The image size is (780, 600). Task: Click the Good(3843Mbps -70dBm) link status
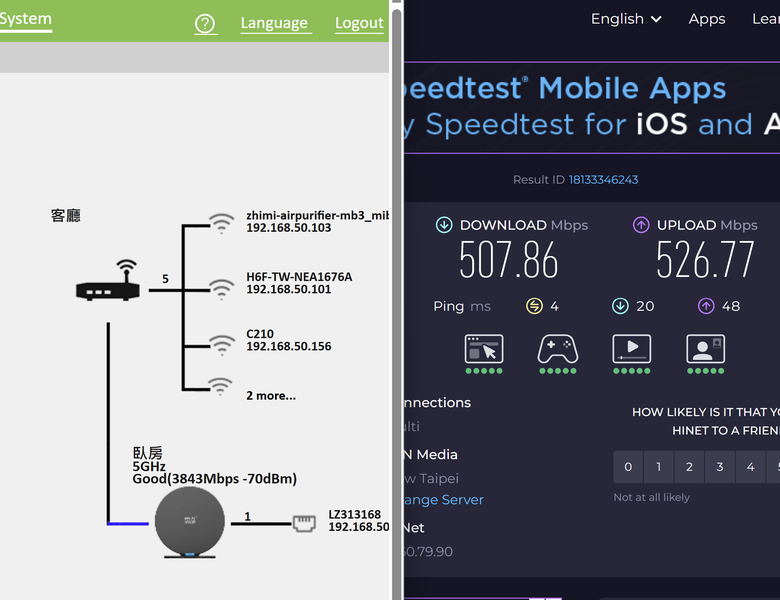(x=214, y=479)
